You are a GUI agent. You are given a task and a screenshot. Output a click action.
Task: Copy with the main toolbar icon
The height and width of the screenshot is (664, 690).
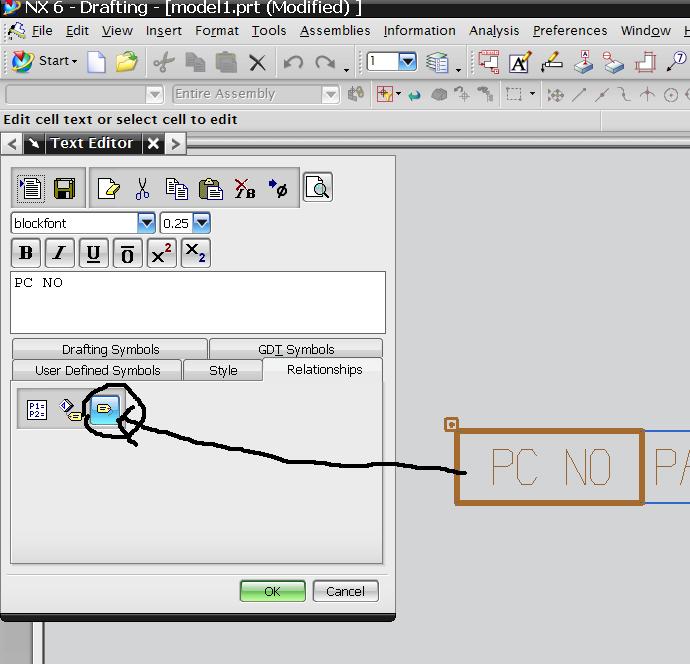tap(195, 62)
